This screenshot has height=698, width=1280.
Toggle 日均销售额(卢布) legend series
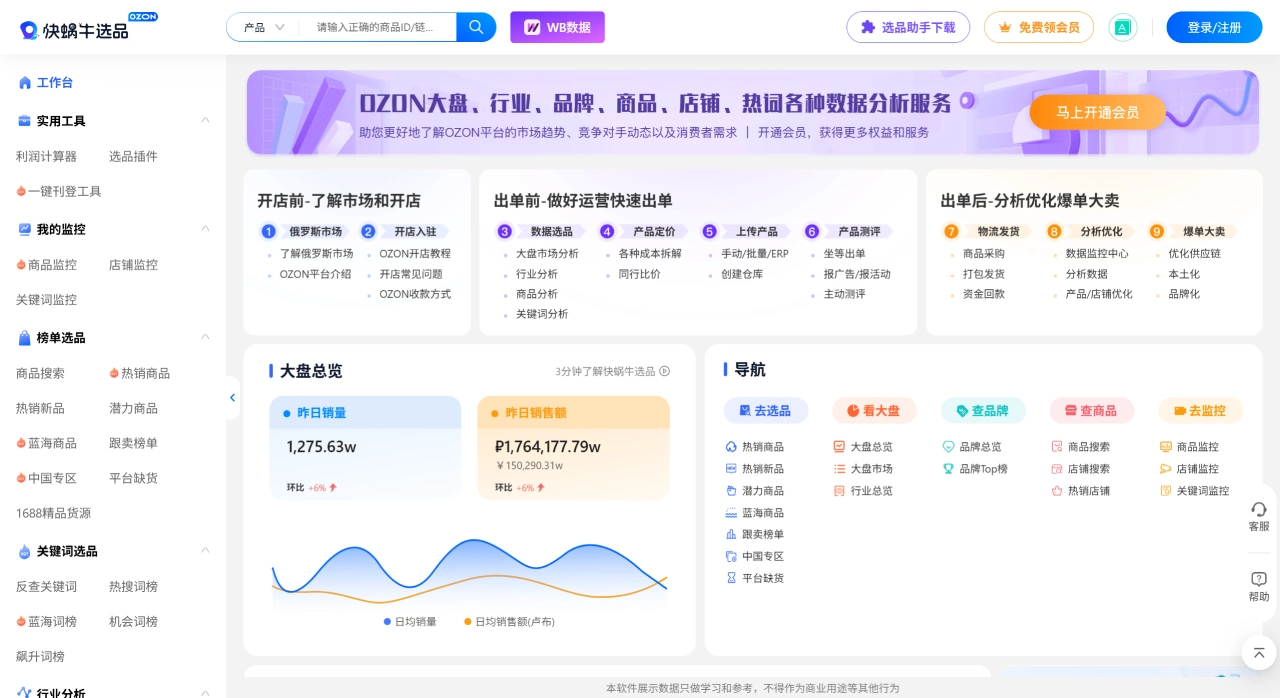coord(509,622)
